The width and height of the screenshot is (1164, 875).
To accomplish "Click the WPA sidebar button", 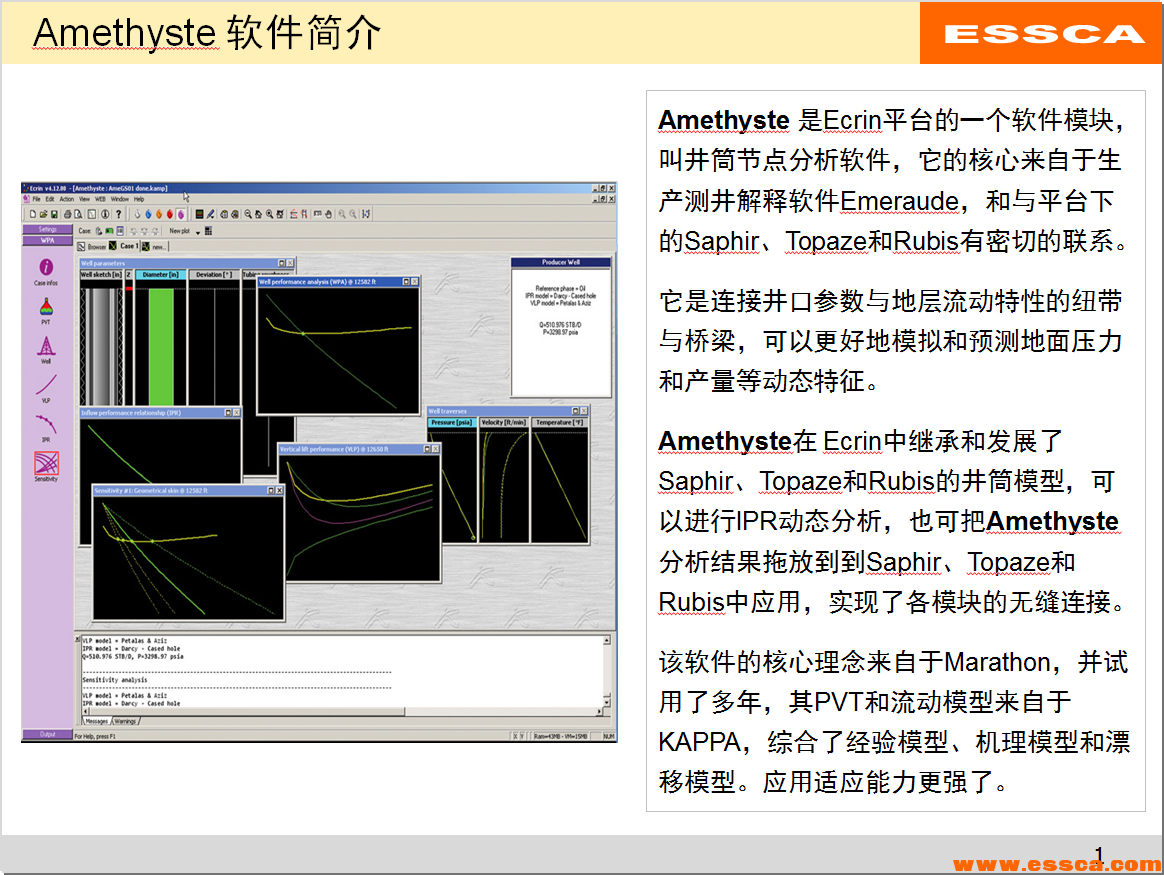I will coord(46,238).
